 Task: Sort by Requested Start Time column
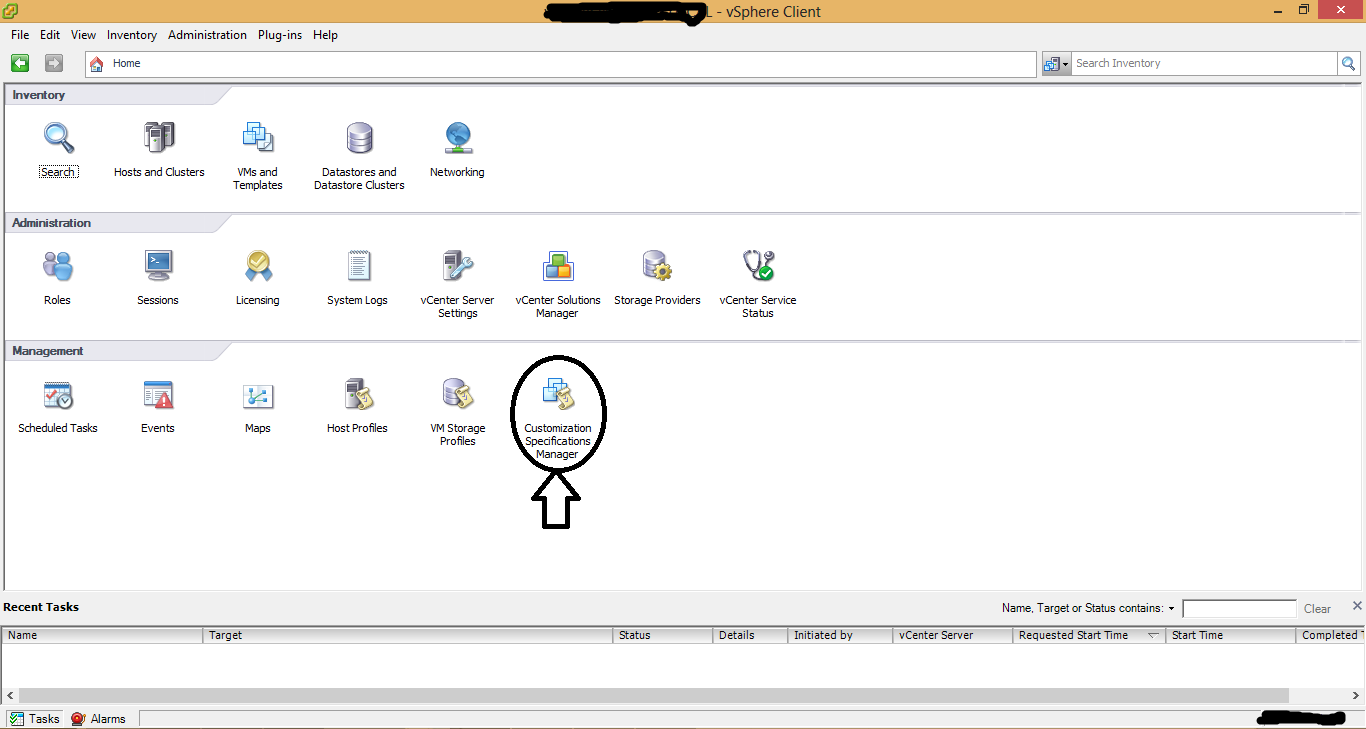(1073, 635)
